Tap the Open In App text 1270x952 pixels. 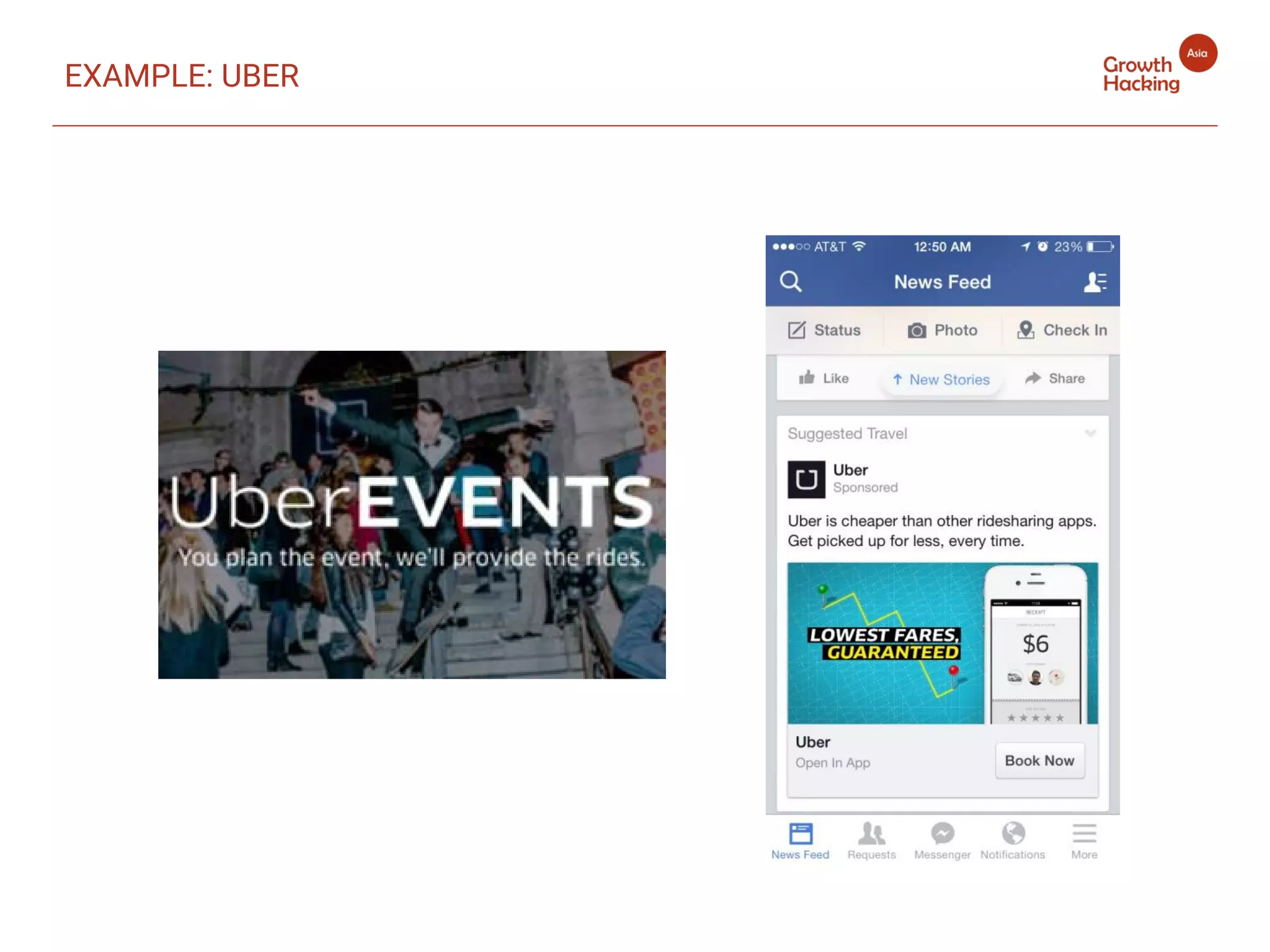tap(833, 763)
